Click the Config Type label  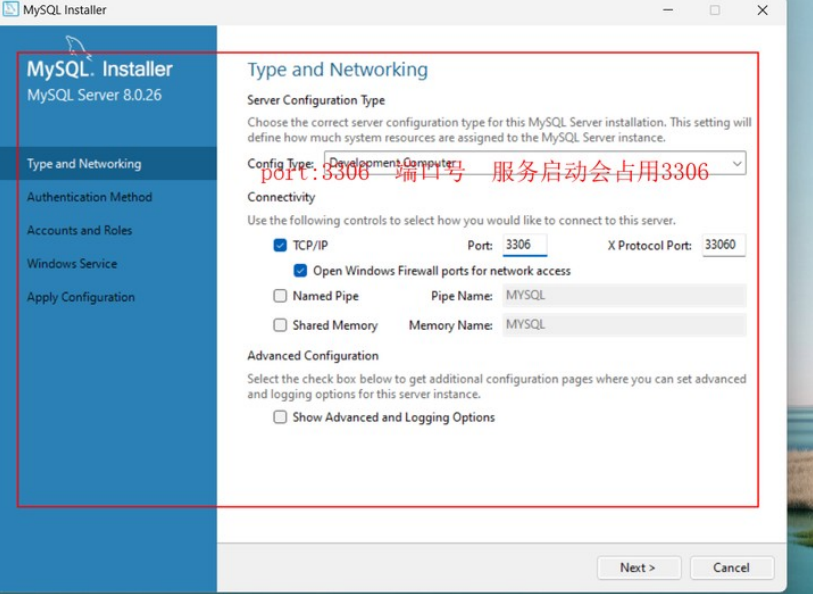281,164
